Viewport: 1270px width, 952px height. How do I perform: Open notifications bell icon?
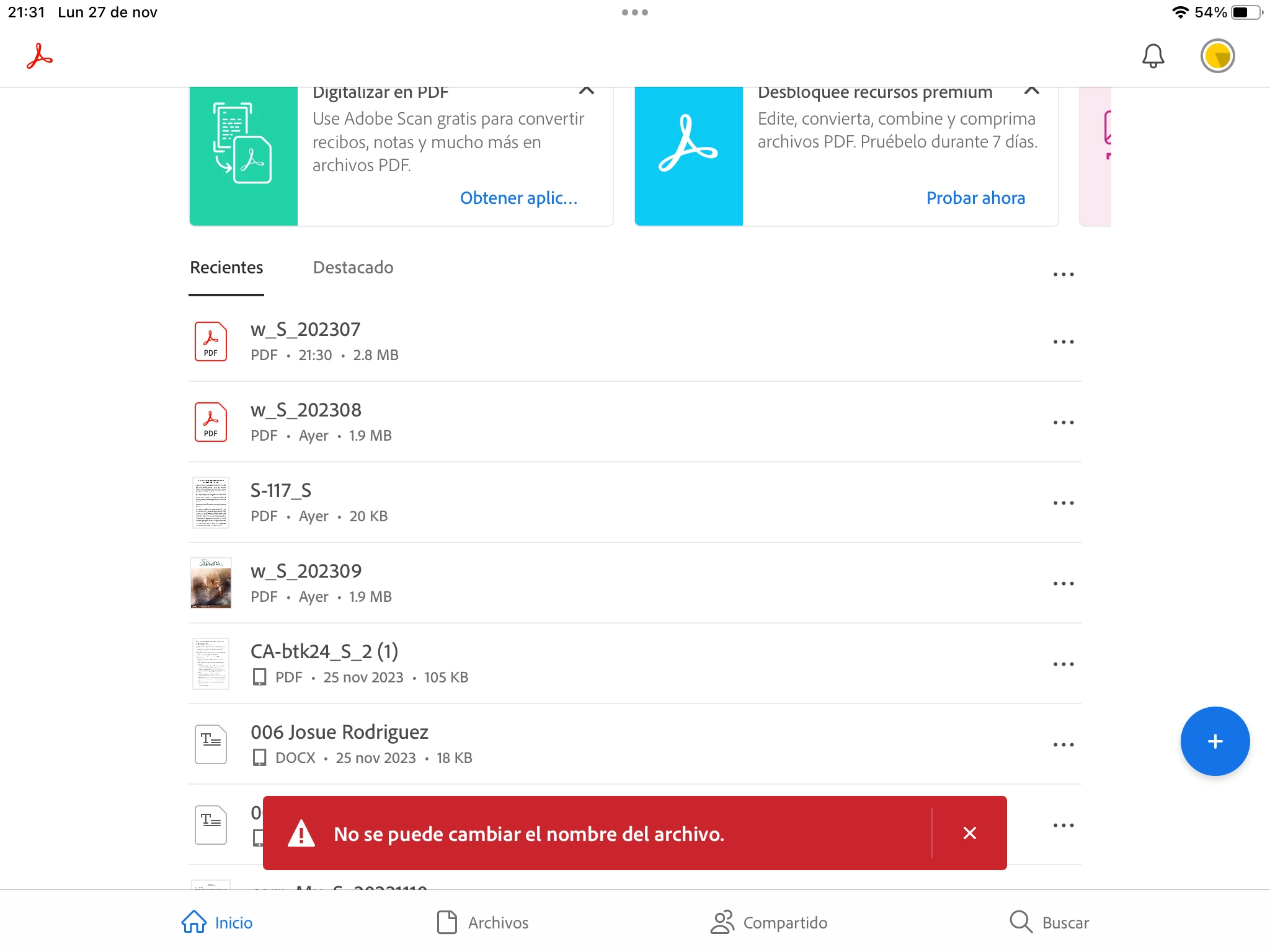[x=1153, y=56]
